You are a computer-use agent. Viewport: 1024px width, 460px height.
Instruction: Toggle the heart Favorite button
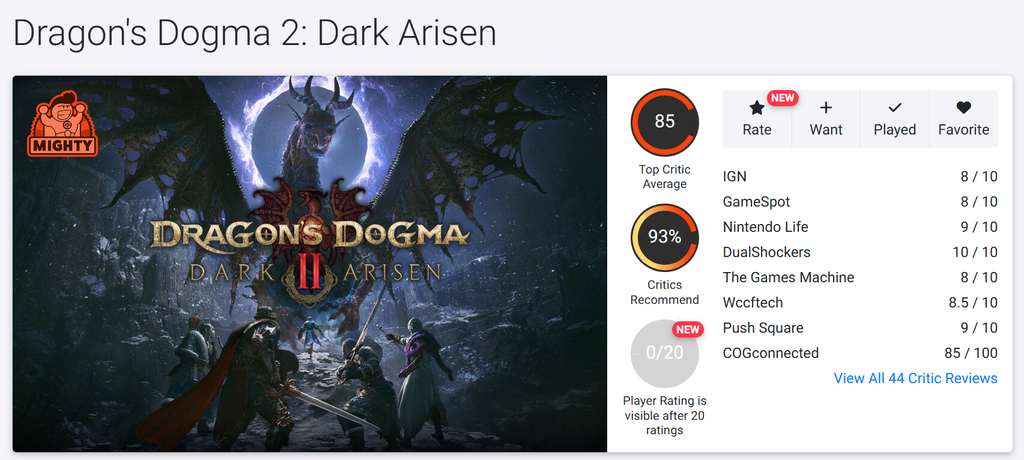tap(963, 119)
